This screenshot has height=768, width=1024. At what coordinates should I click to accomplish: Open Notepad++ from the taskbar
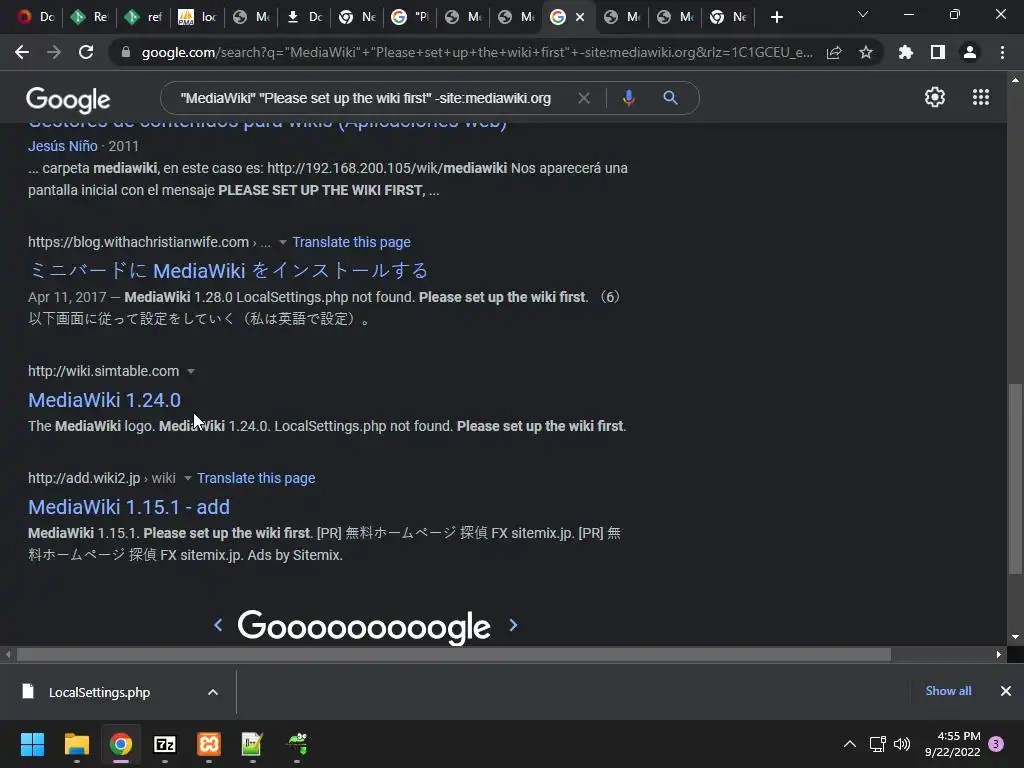pyautogui.click(x=252, y=744)
